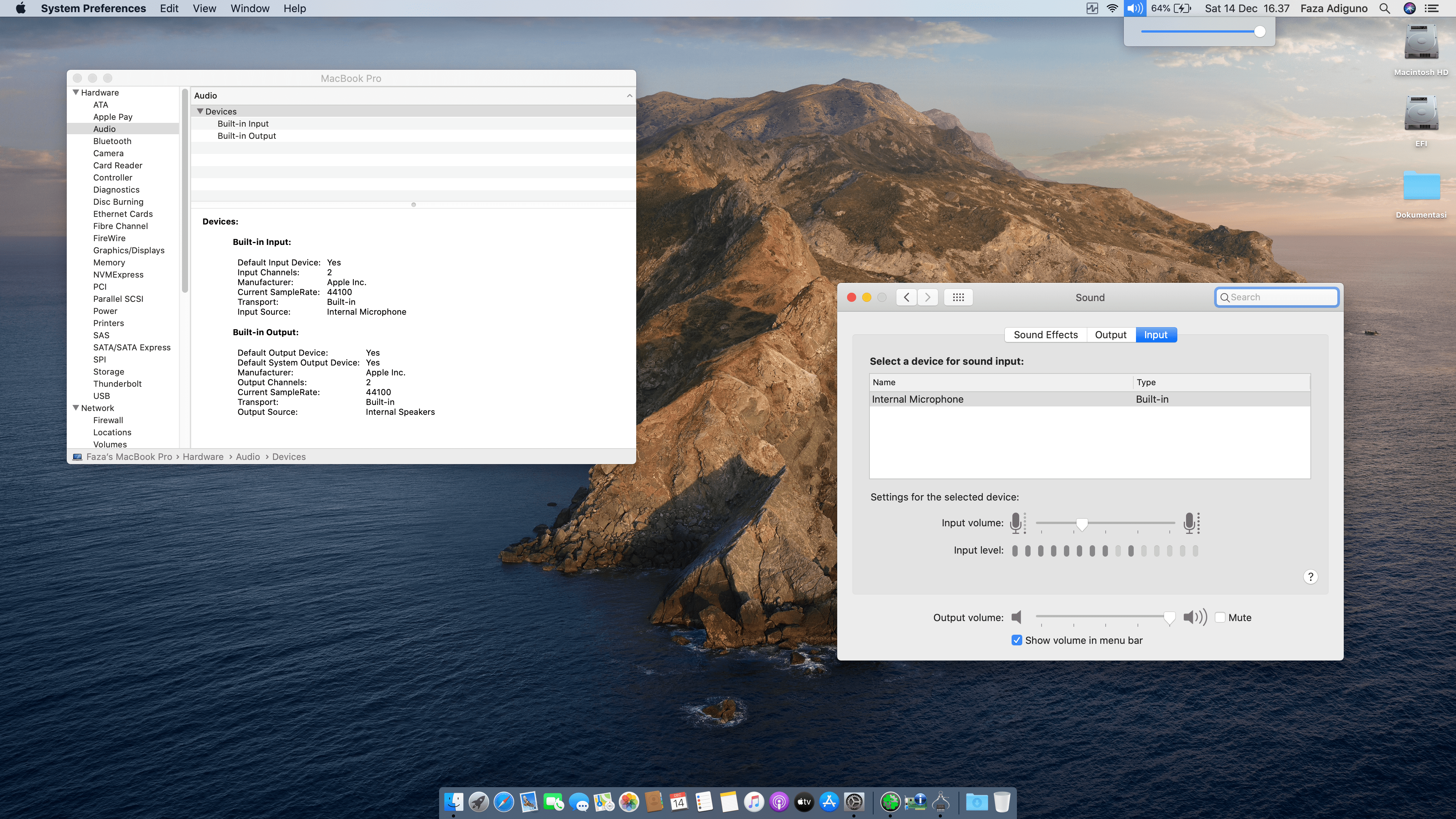Click the back arrow in Sound preferences
Image resolution: width=1456 pixels, height=819 pixels.
click(x=907, y=297)
